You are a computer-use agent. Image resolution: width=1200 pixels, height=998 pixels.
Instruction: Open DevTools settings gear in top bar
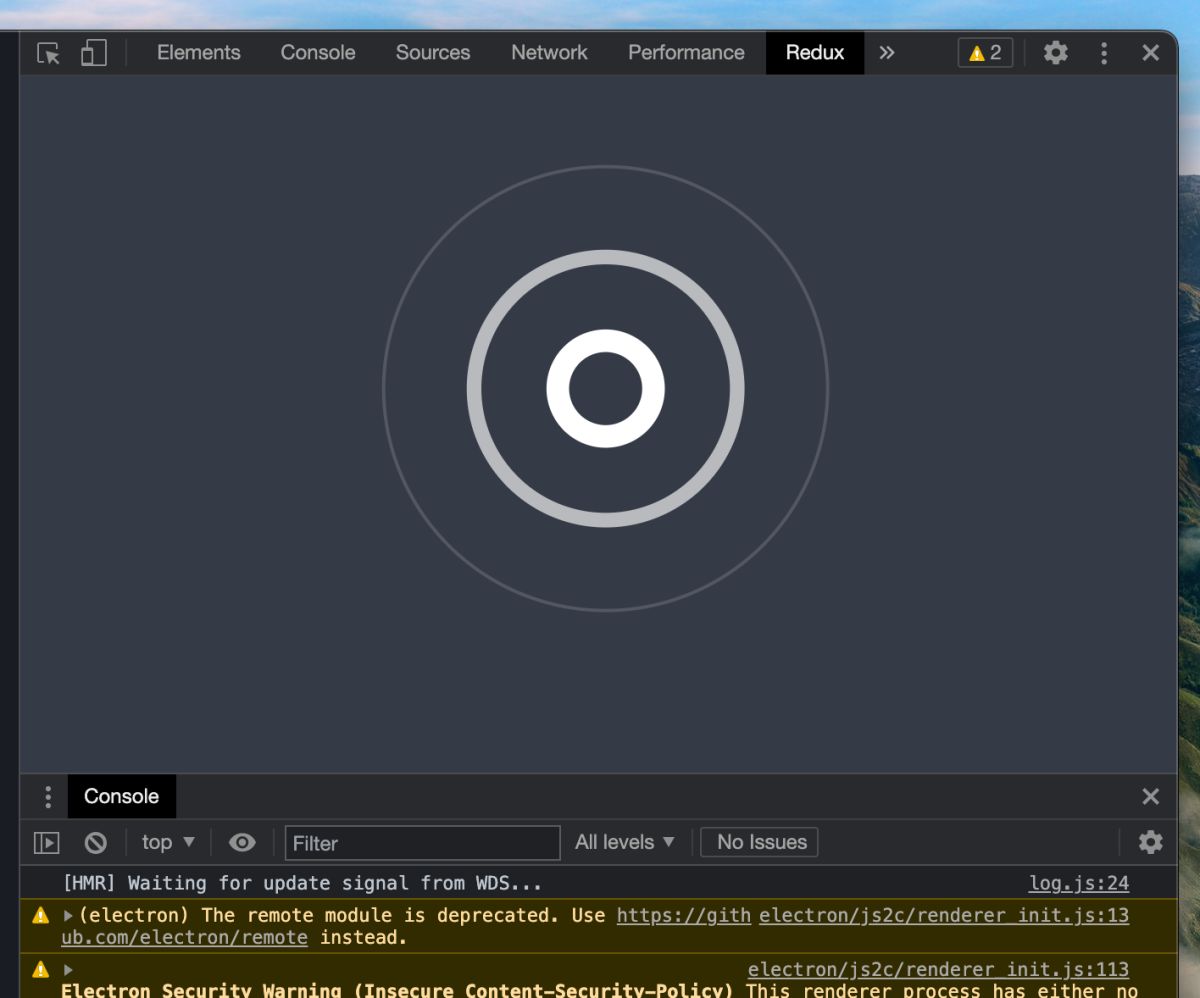(1056, 53)
